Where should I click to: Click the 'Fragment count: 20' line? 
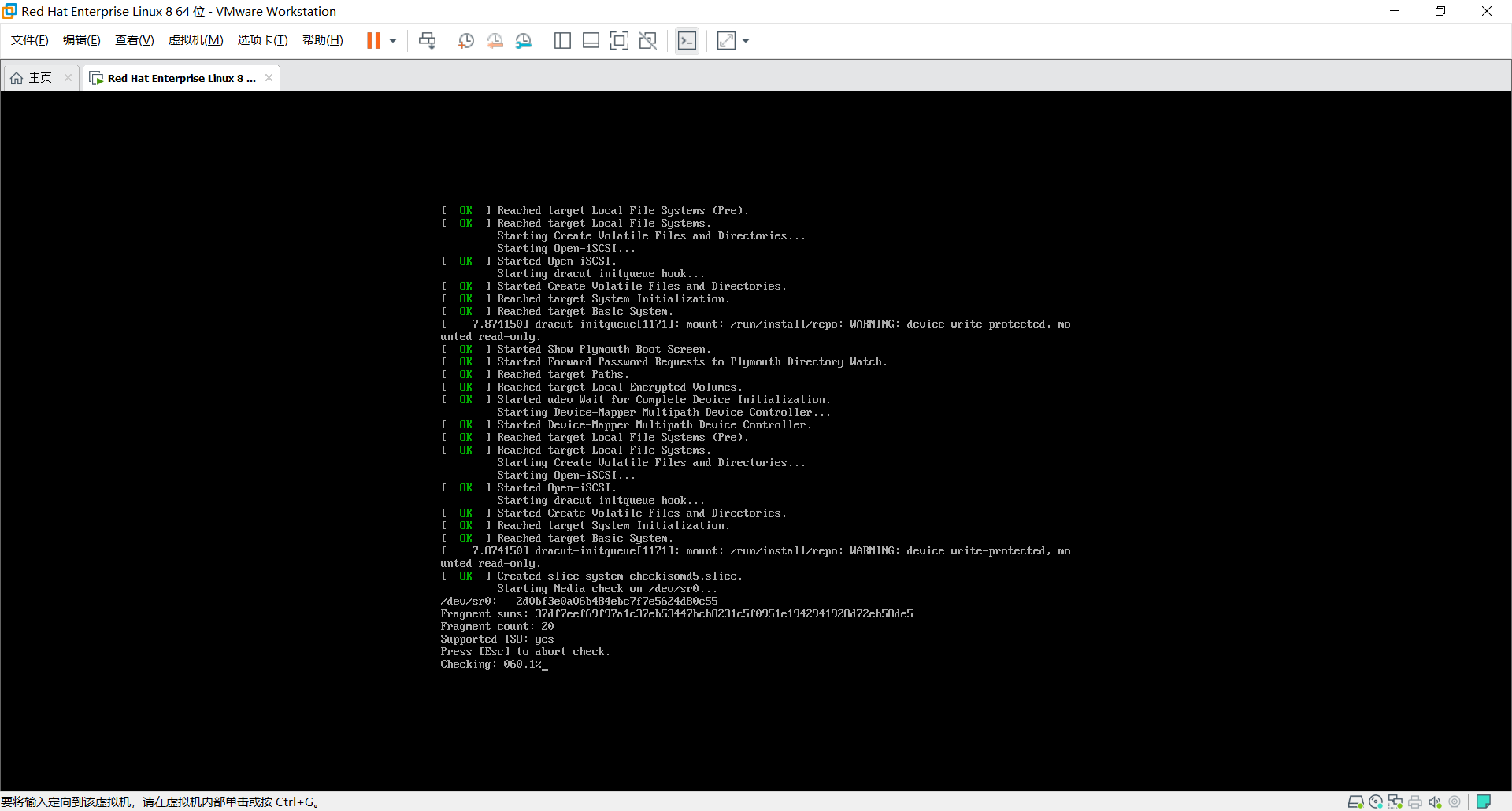tap(497, 627)
